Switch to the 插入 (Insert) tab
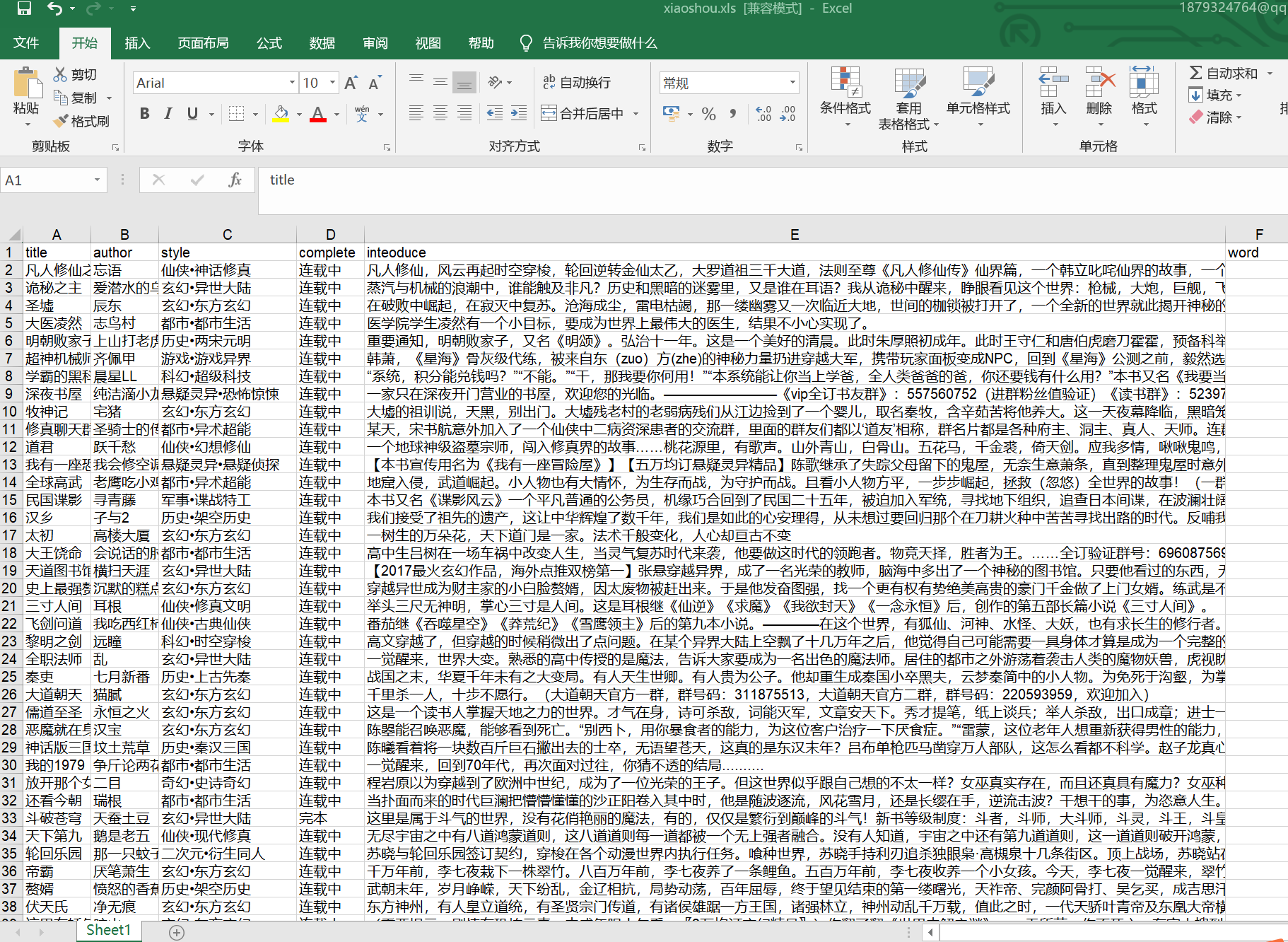Image resolution: width=1288 pixels, height=942 pixels. (137, 43)
